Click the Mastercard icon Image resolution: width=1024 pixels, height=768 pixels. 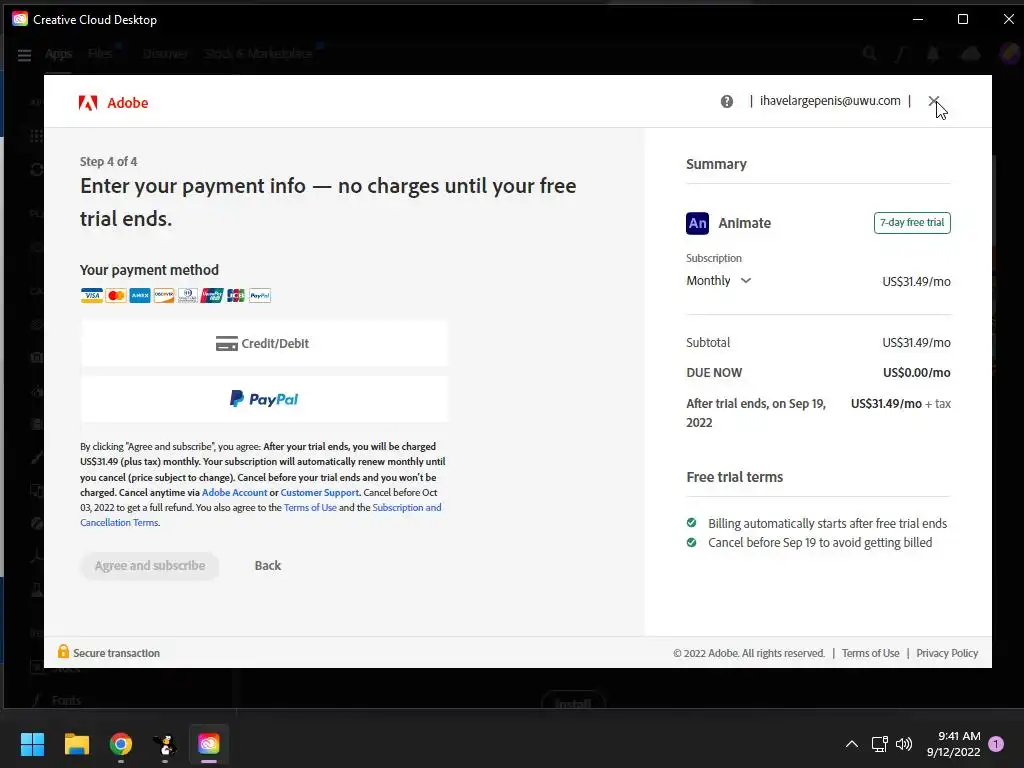click(116, 295)
